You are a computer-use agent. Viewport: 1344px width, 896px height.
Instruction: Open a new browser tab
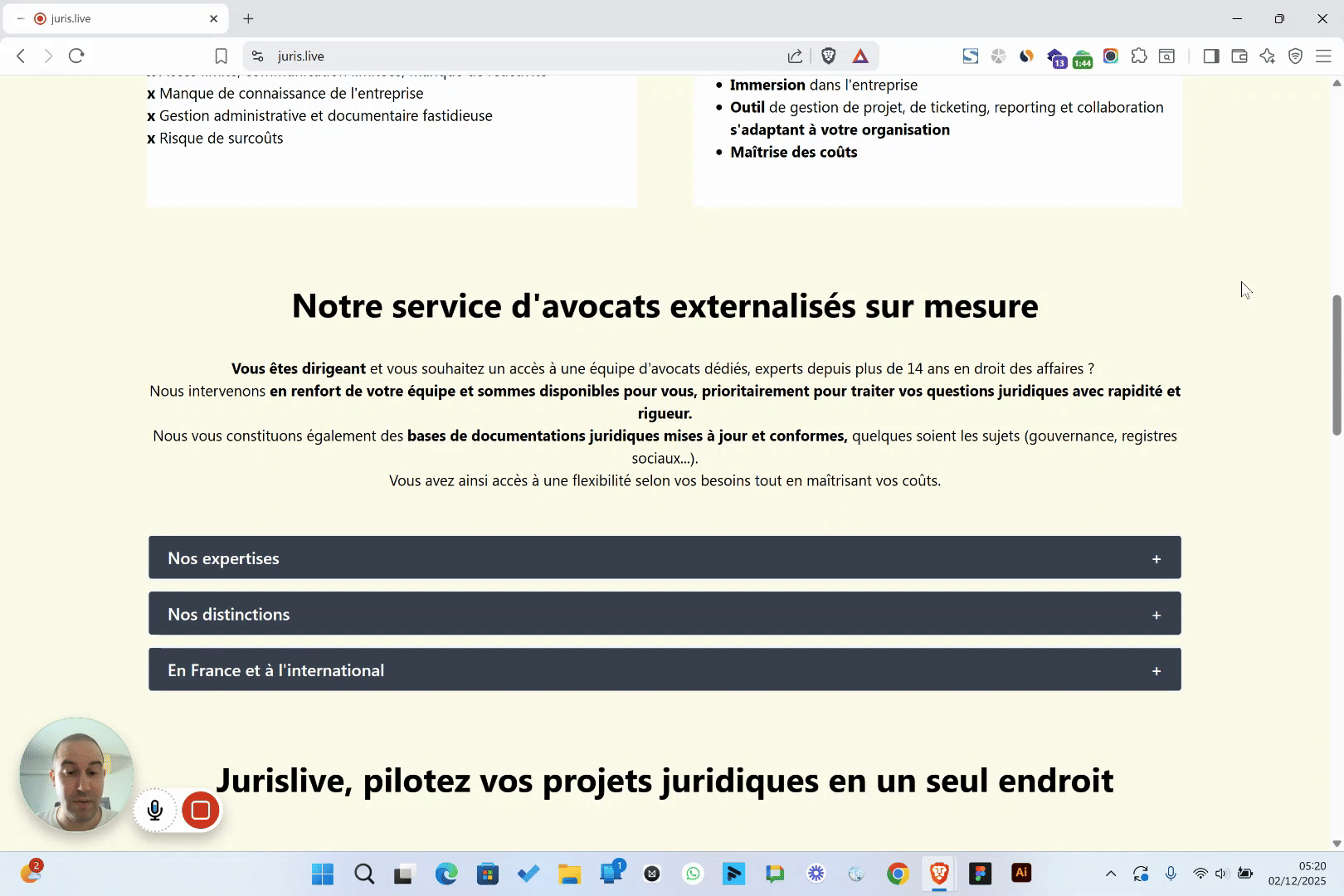pyautogui.click(x=248, y=18)
